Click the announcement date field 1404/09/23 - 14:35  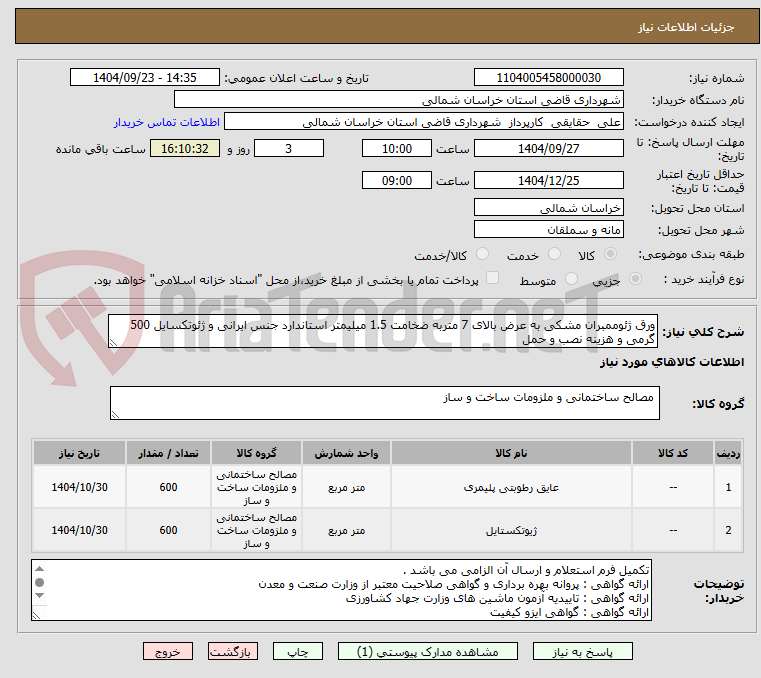coord(145,78)
